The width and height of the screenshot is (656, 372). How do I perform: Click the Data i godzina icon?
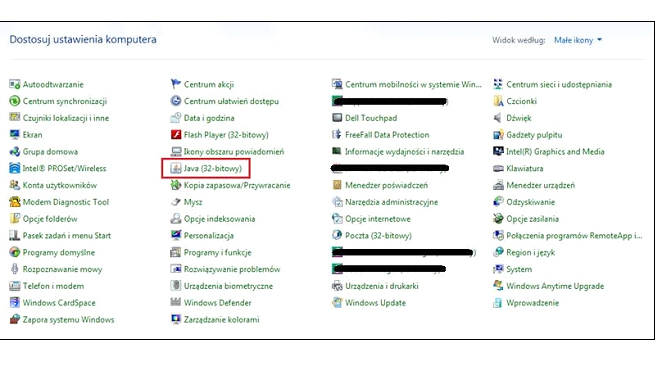(176, 118)
